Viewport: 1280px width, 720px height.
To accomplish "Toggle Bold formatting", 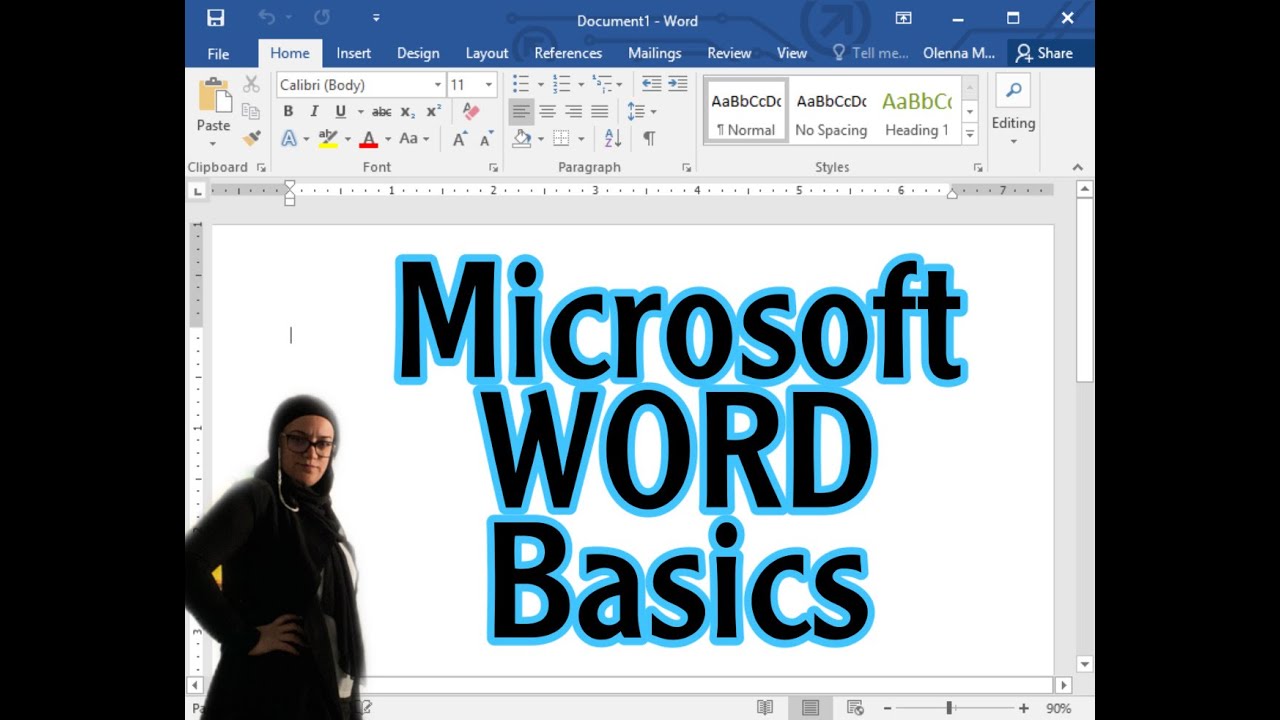I will [x=288, y=112].
